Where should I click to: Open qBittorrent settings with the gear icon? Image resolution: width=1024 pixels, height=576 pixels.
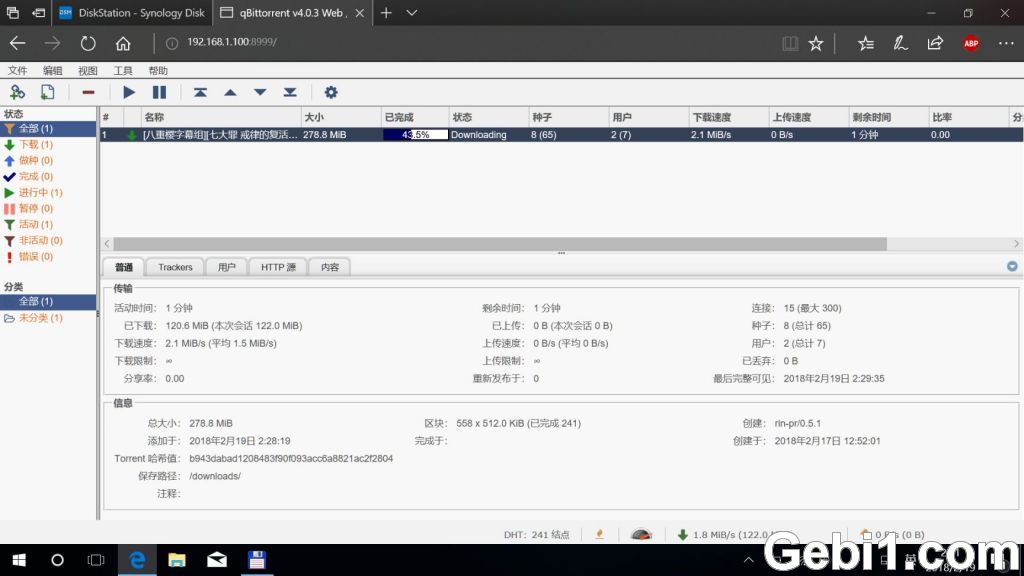[x=330, y=91]
